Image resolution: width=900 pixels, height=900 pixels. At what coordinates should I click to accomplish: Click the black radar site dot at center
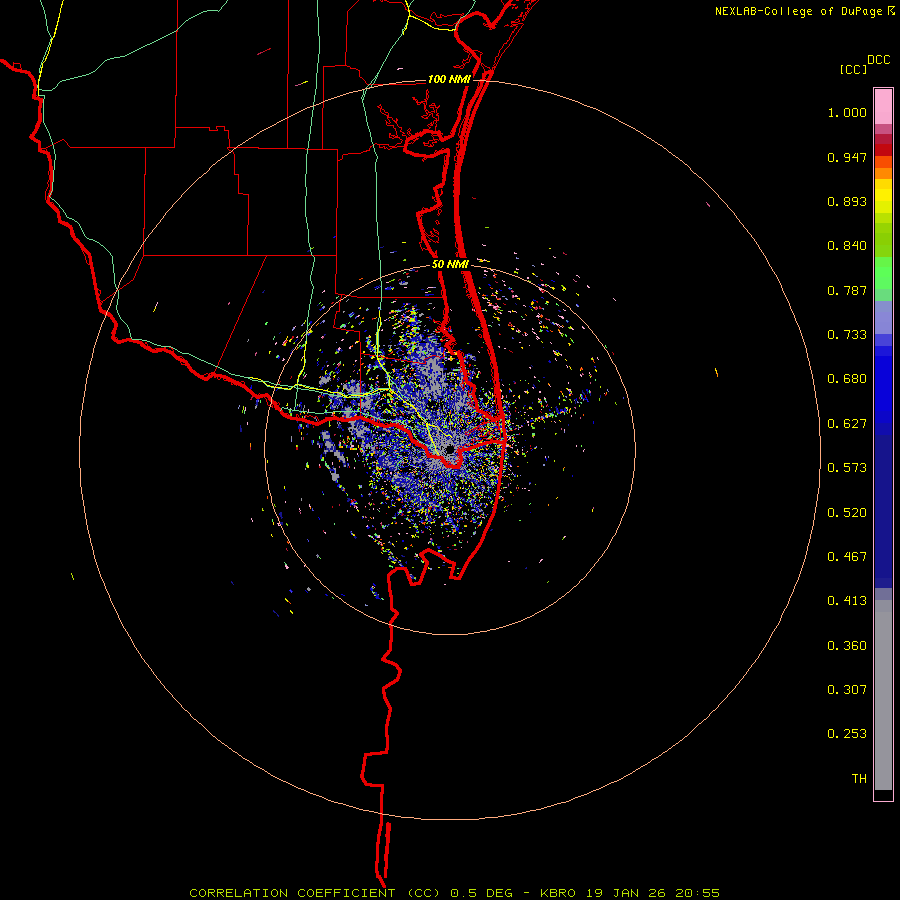click(x=449, y=449)
